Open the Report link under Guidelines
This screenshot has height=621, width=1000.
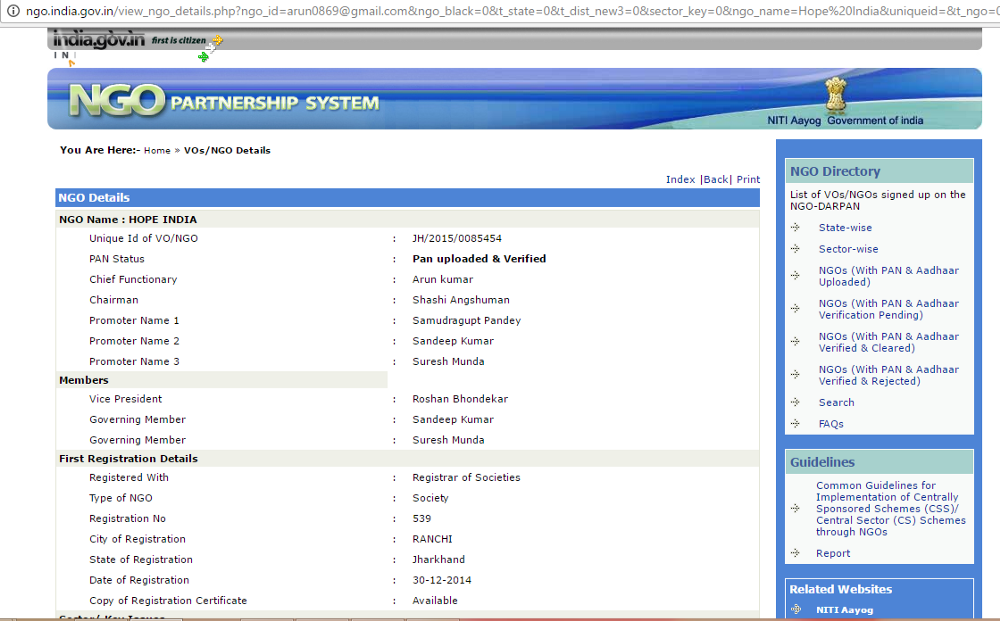[833, 553]
